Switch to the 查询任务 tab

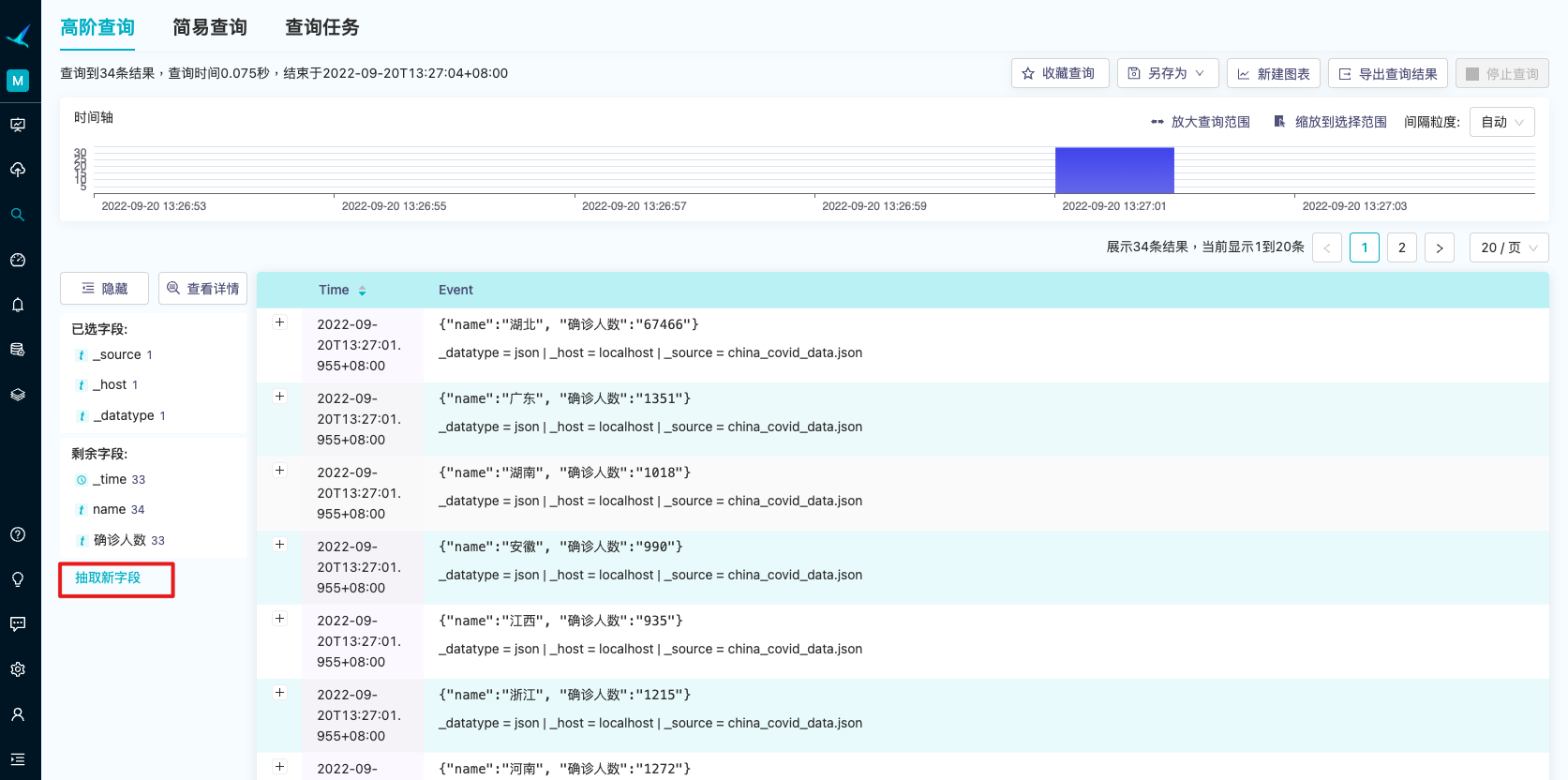click(x=322, y=27)
